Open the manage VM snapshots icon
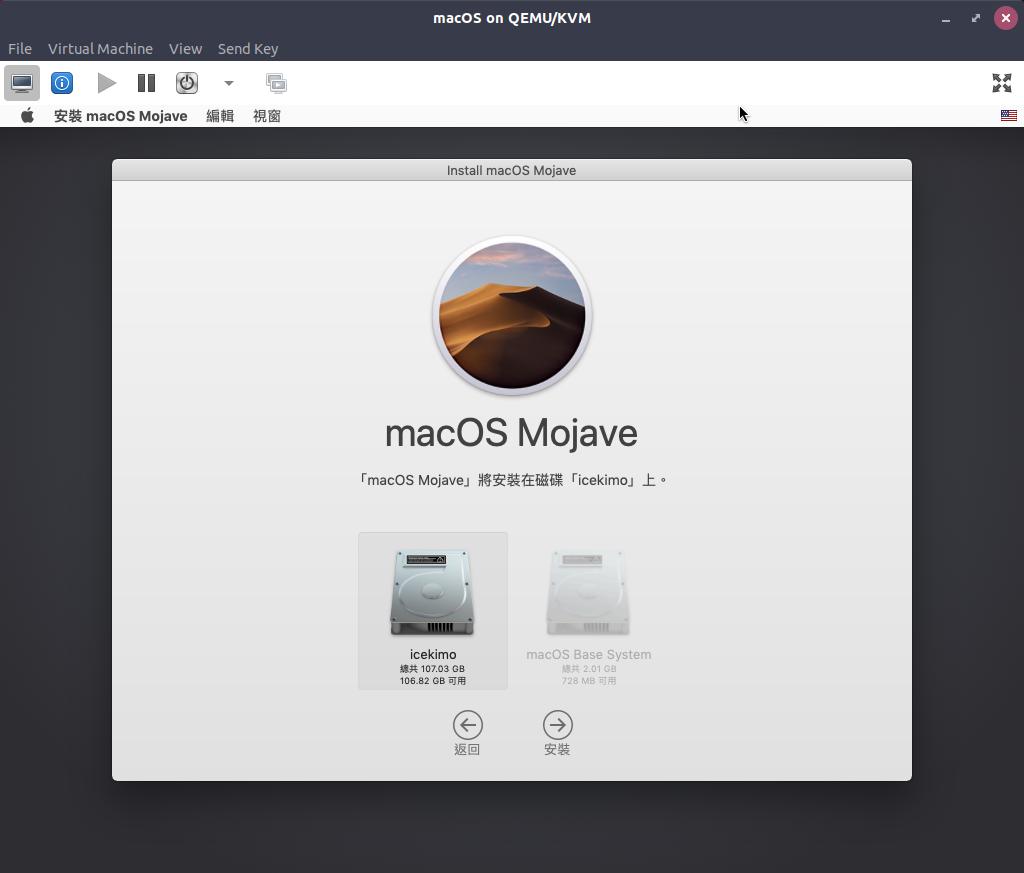Screen dimensions: 1024x873 276,83
